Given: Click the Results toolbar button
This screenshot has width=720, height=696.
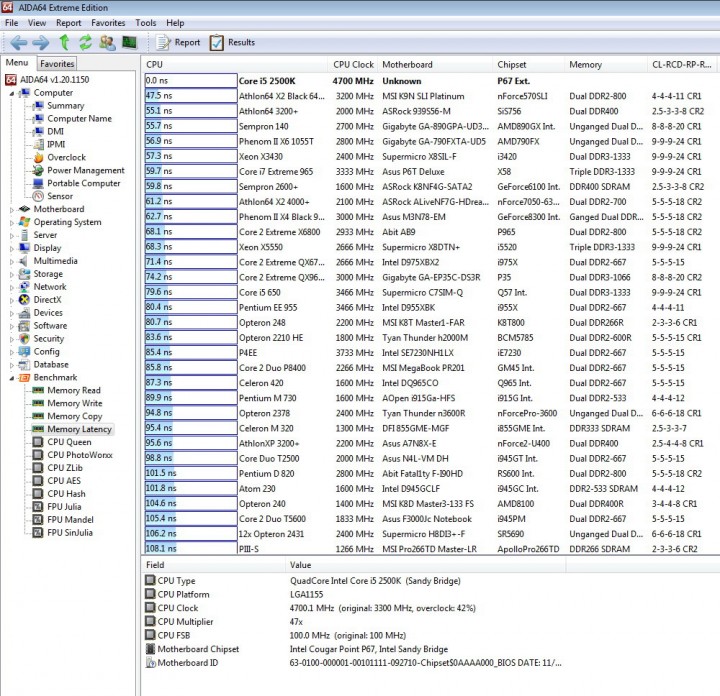Looking at the screenshot, I should click(232, 43).
